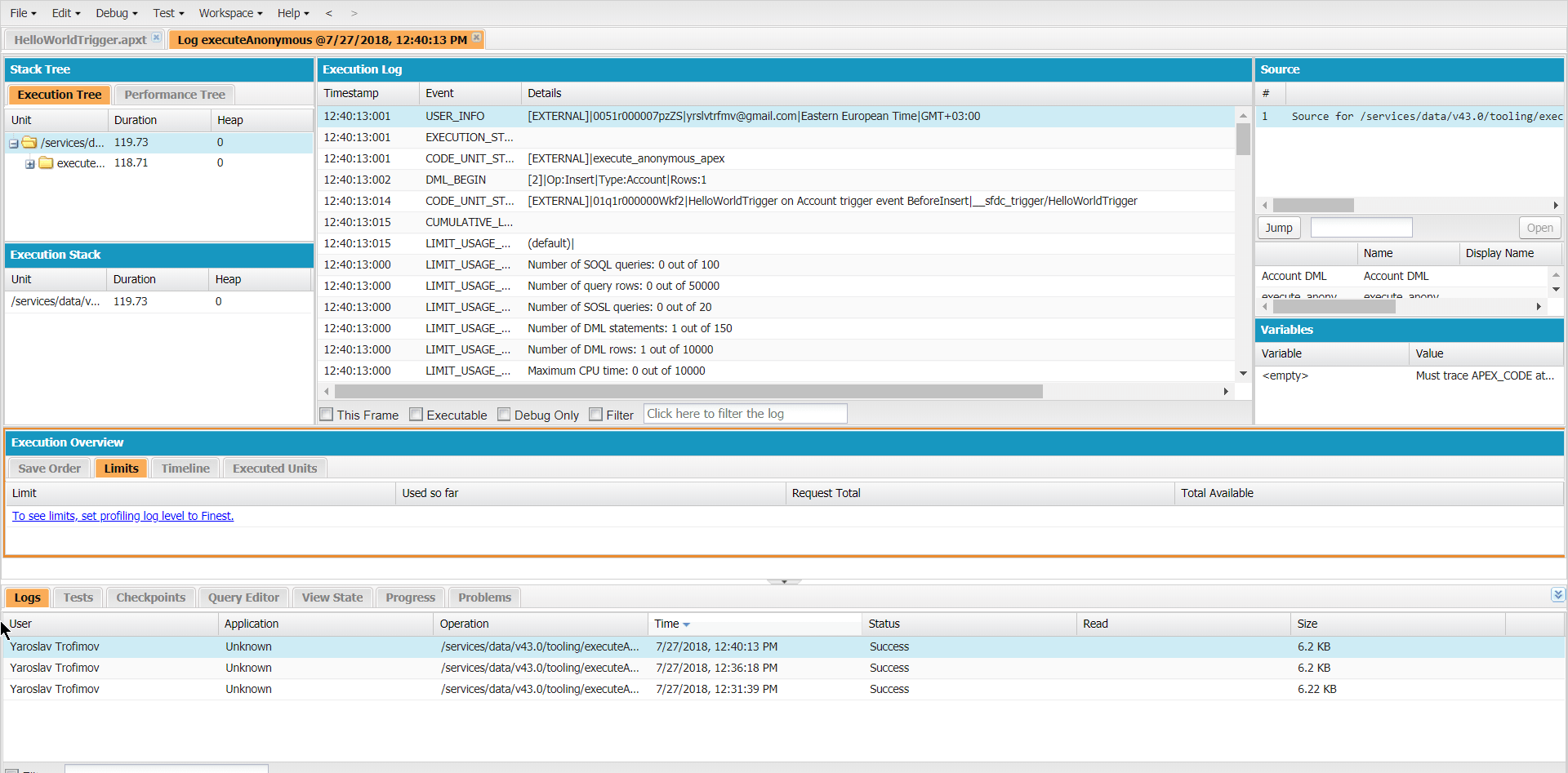
Task: Enable the Executable checkbox
Action: (x=416, y=415)
